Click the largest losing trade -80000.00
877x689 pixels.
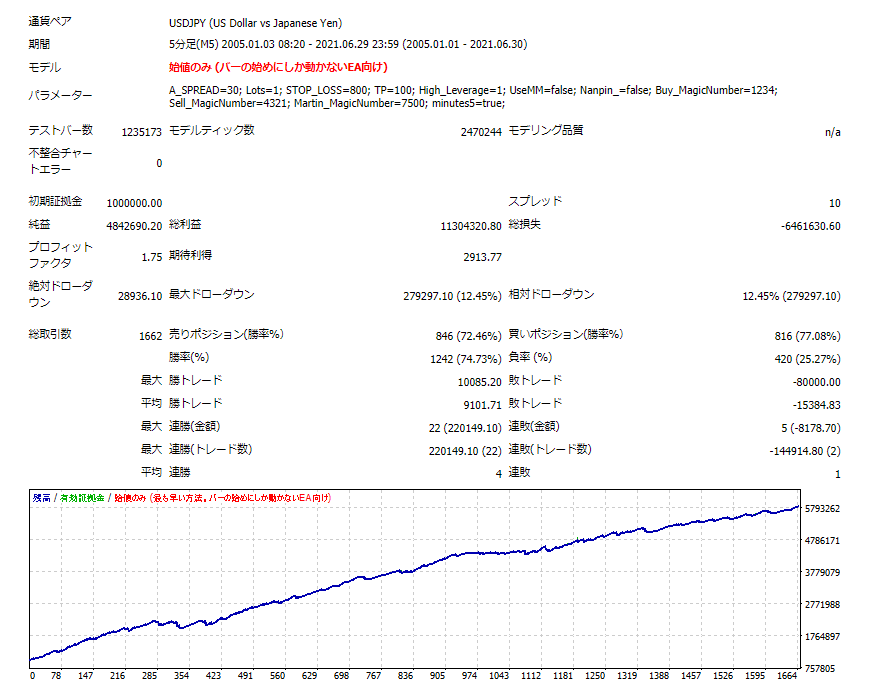click(817, 382)
